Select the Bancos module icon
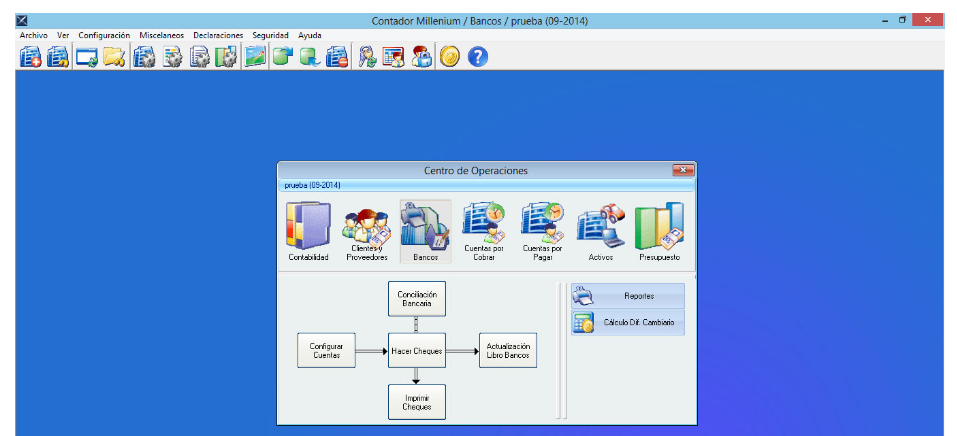 point(425,231)
